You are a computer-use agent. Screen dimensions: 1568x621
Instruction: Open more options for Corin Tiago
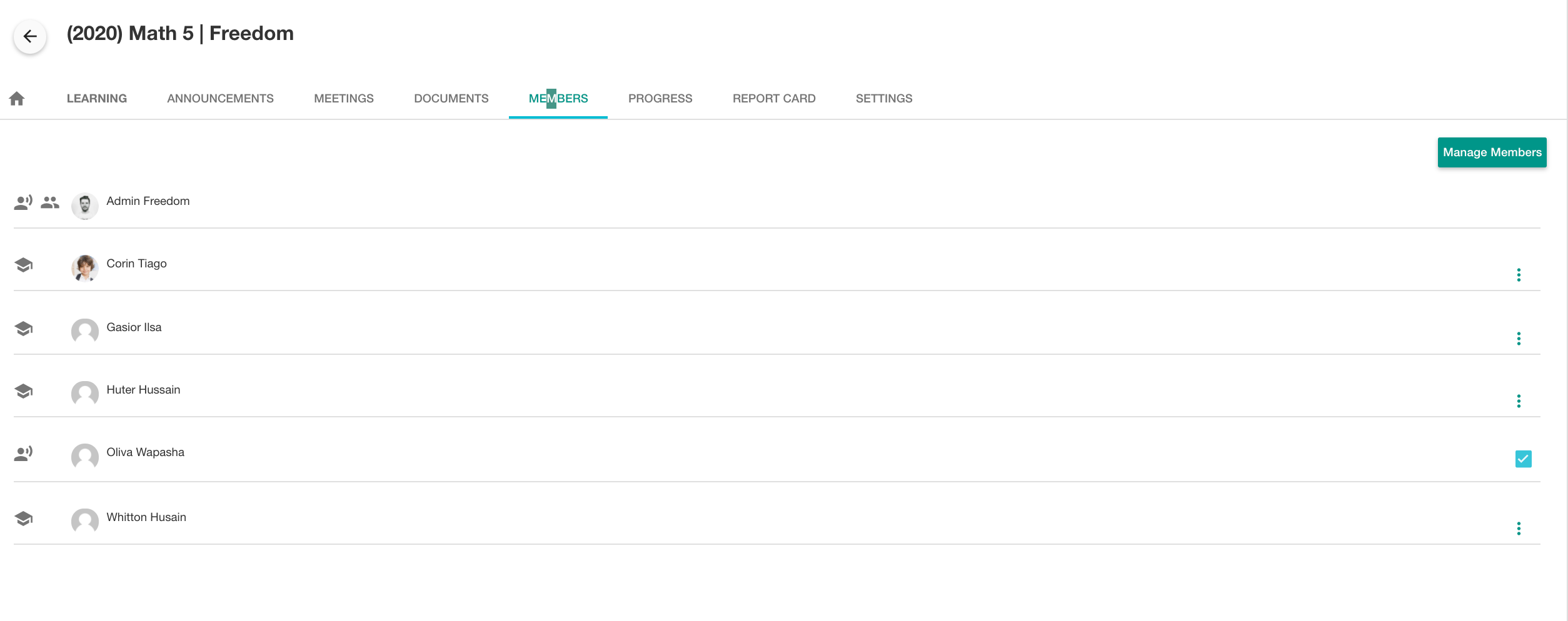tap(1519, 275)
